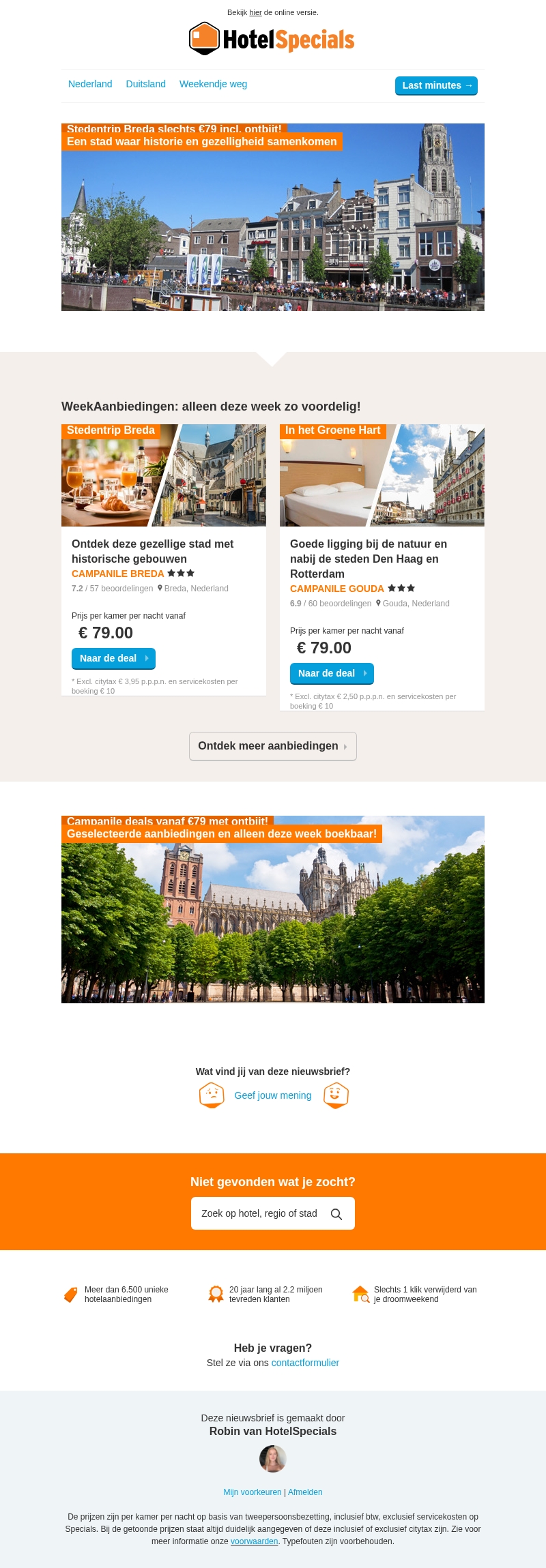Viewport: 546px width, 1568px height.
Task: Open the Nederland menu link
Action: click(x=90, y=84)
